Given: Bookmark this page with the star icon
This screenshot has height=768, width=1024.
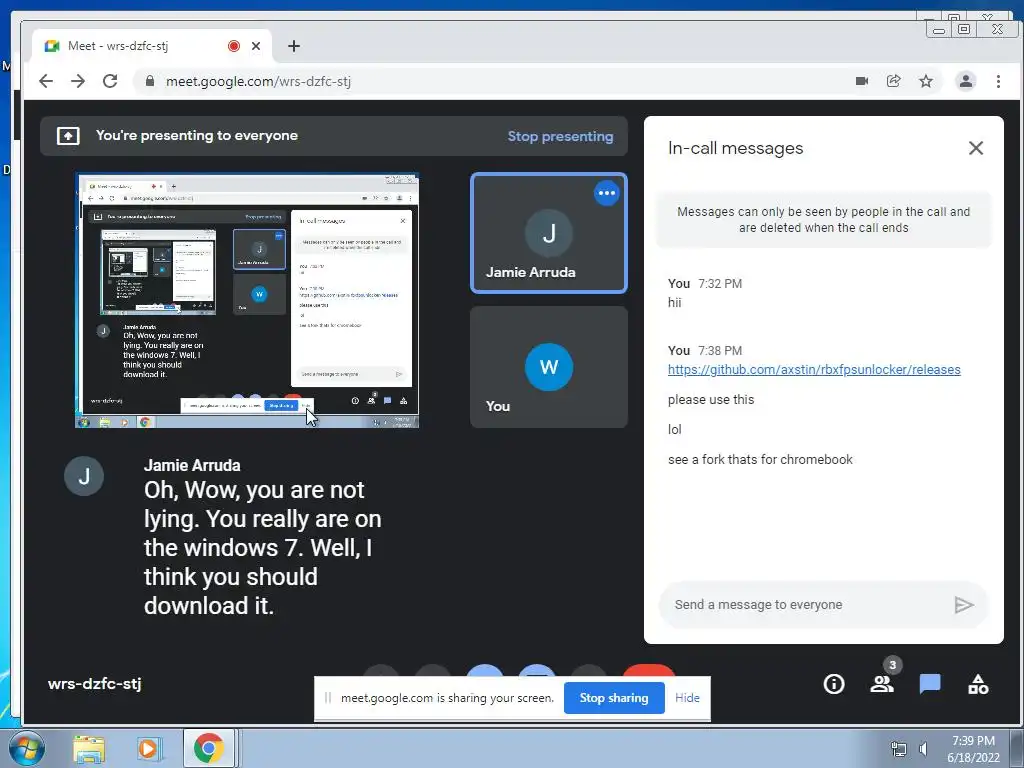Looking at the screenshot, I should [925, 81].
